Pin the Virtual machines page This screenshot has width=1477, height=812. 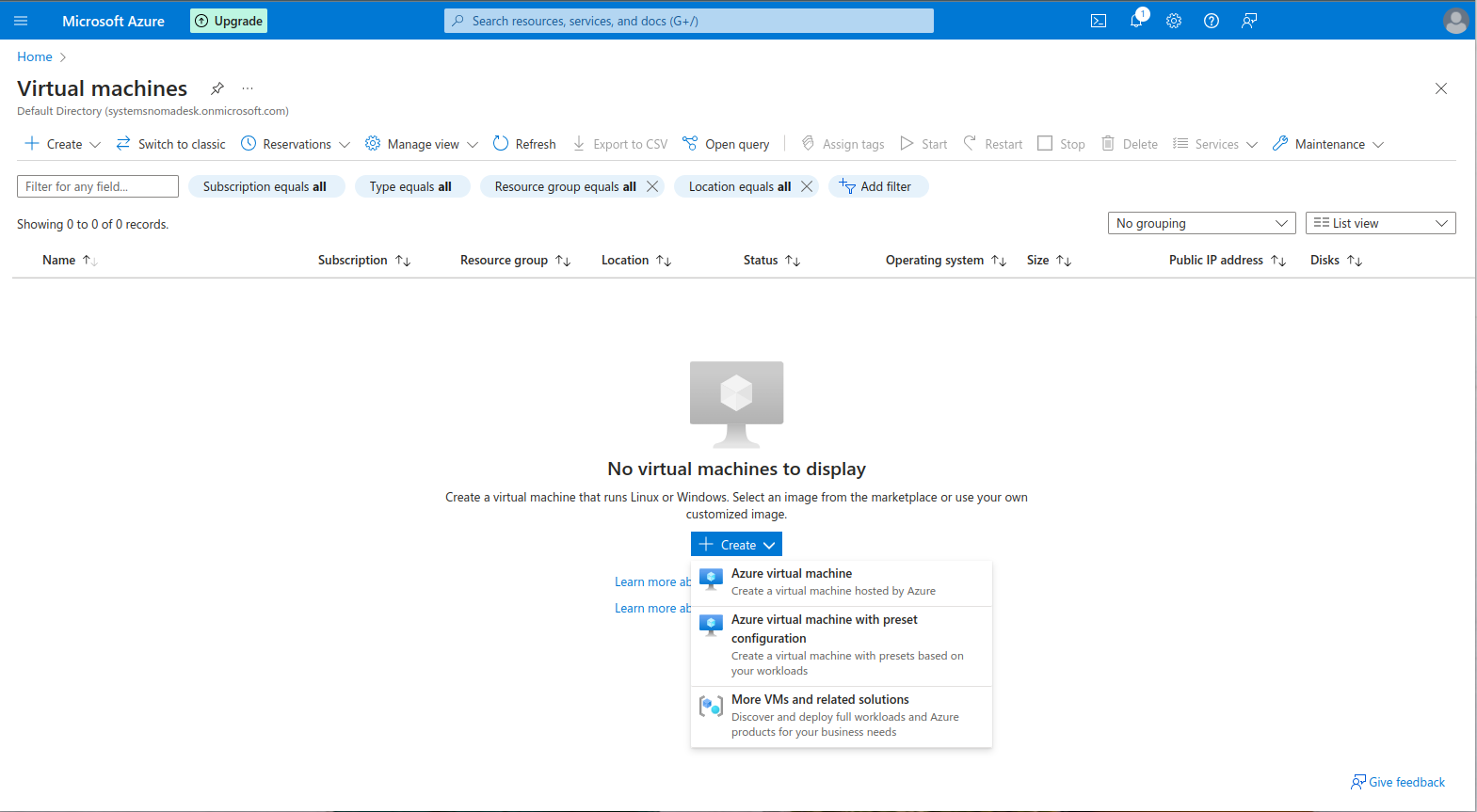coord(217,88)
